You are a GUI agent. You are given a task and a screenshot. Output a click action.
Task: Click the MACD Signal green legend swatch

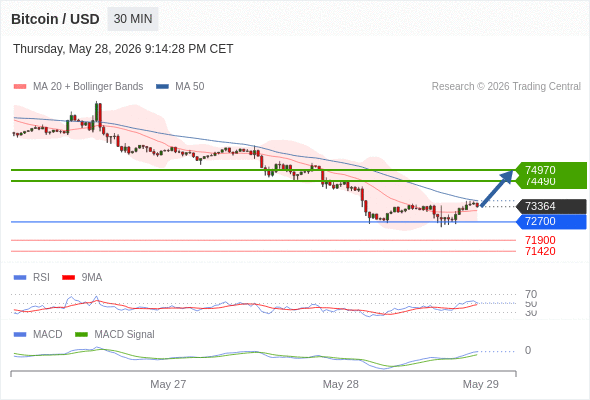[81, 335]
